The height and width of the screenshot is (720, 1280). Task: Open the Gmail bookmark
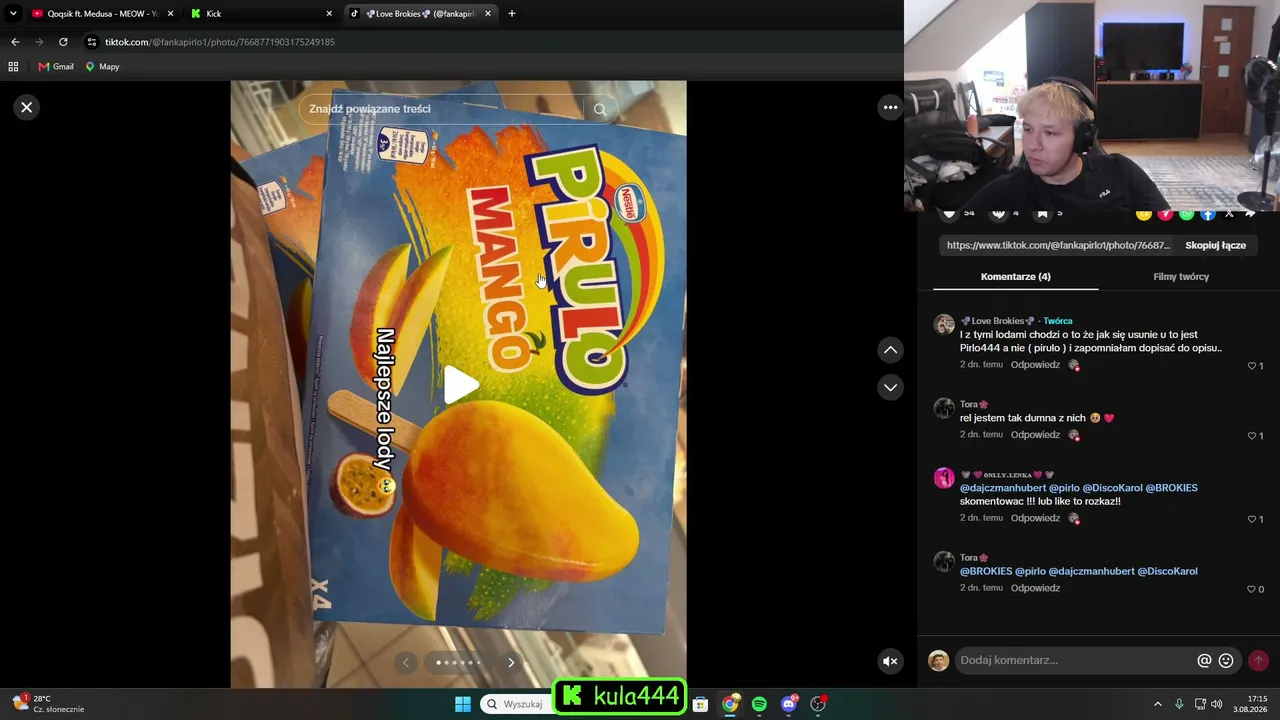tap(56, 67)
